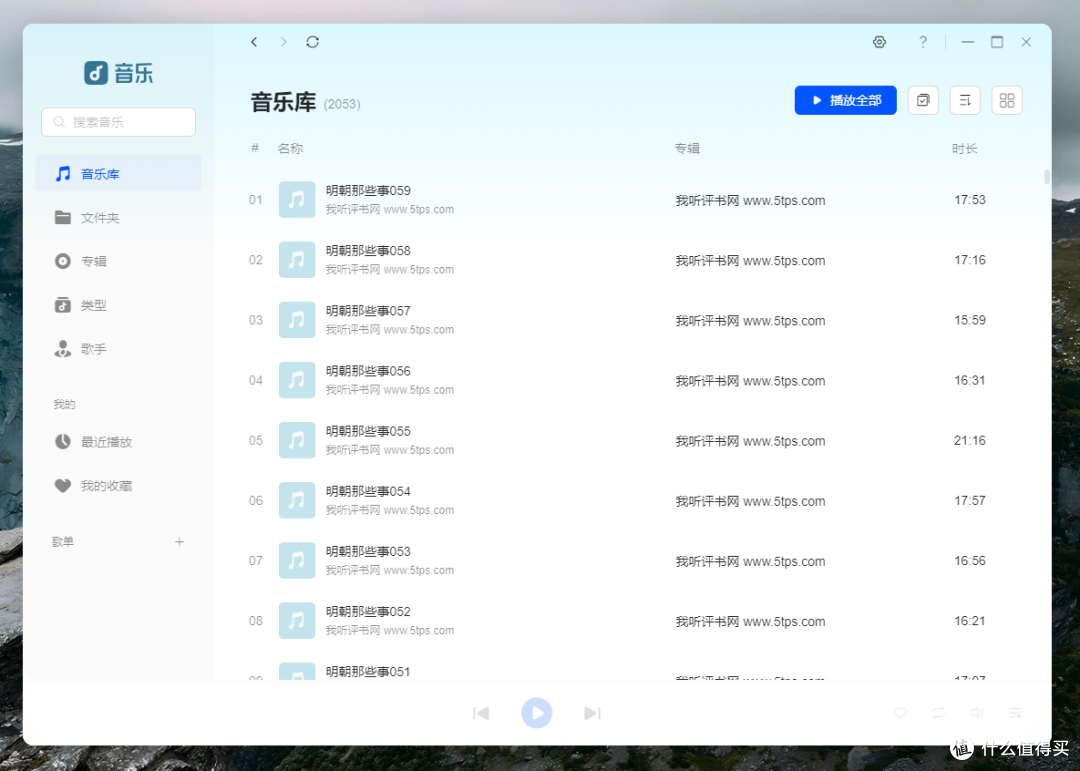Click album text in the 明朝那些事056 row
The width and height of the screenshot is (1080, 771).
tap(750, 381)
